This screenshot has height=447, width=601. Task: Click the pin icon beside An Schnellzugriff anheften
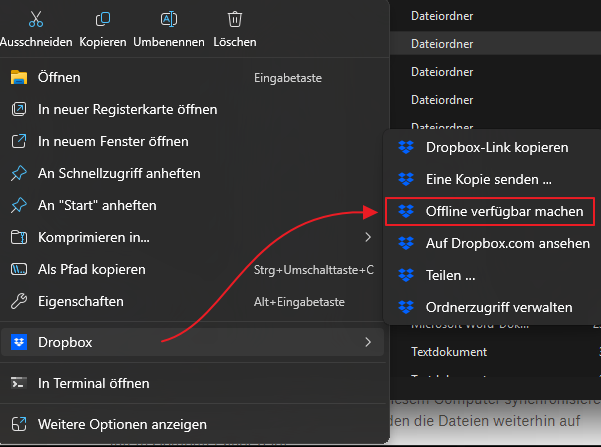(x=18, y=173)
